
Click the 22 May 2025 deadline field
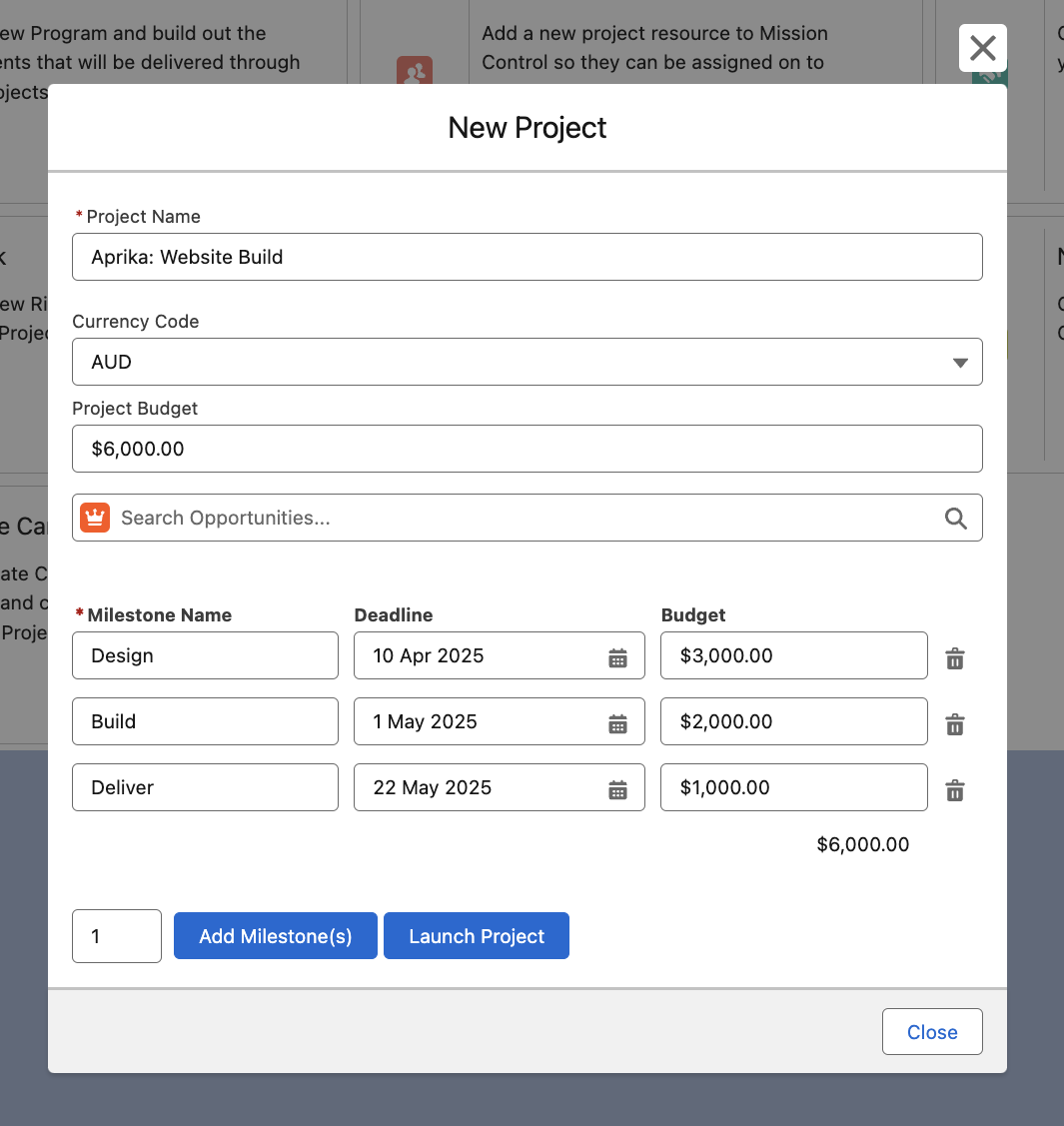click(x=499, y=787)
